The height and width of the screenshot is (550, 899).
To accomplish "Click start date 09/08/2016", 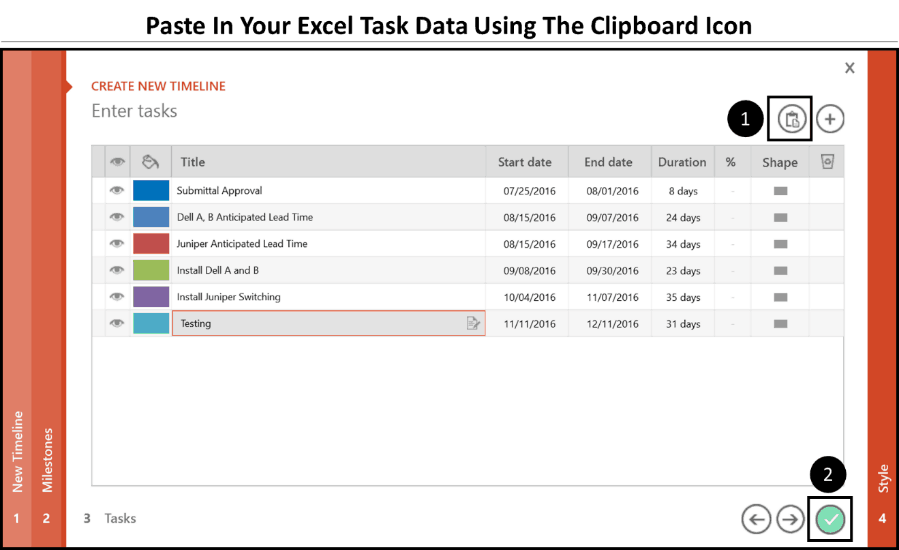I will 529,271.
